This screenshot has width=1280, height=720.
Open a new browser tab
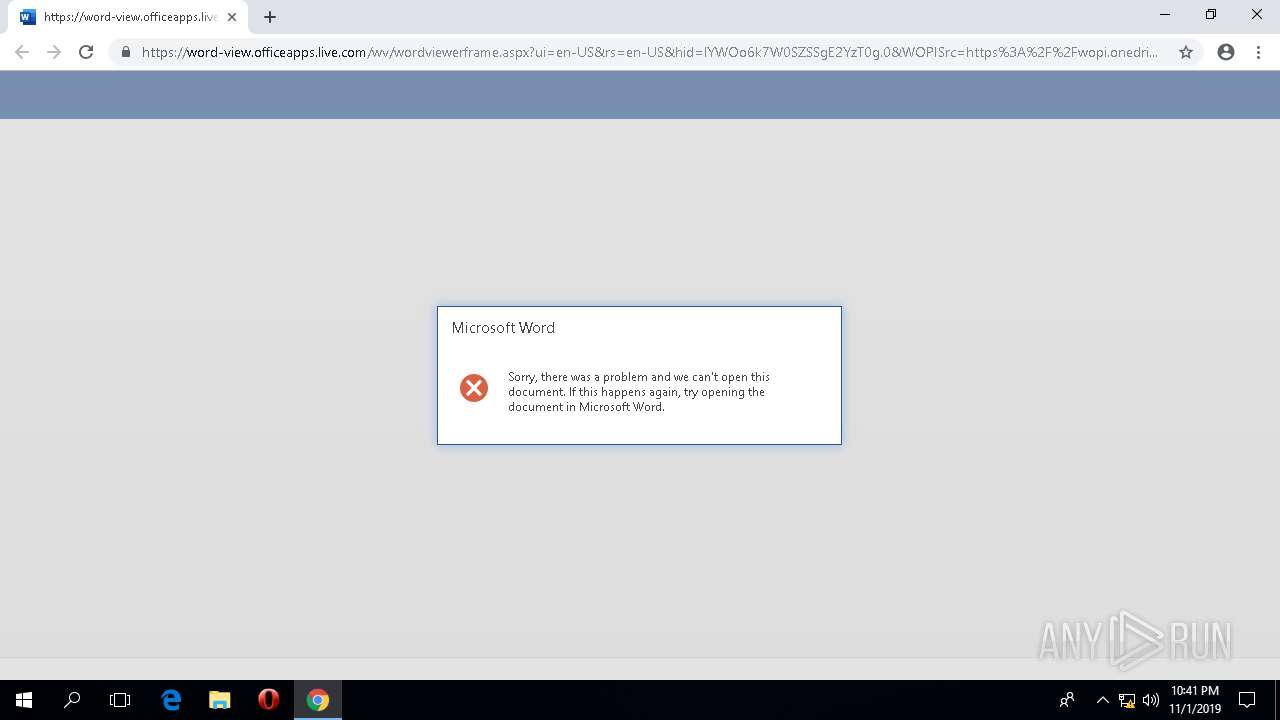[x=270, y=17]
